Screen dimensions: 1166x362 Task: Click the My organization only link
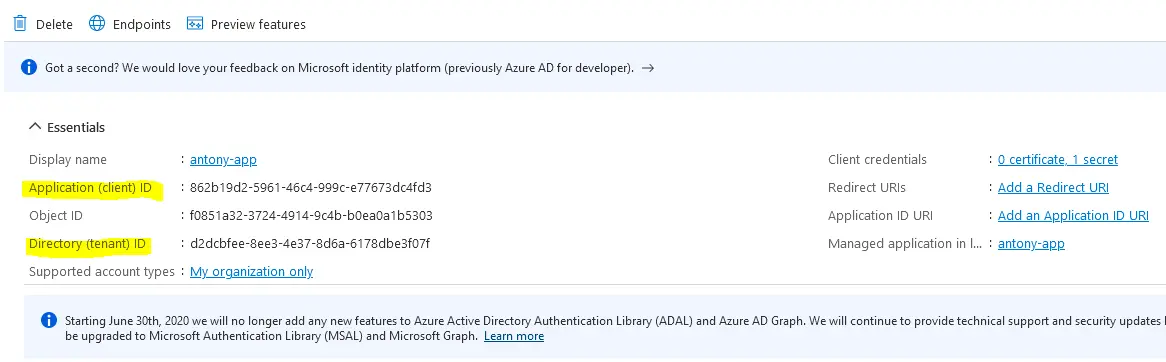point(251,271)
